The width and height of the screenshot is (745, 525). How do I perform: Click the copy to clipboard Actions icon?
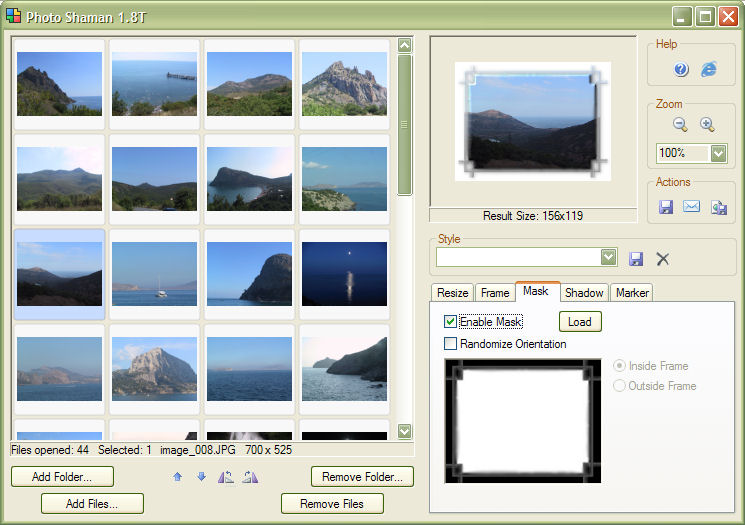tap(719, 207)
